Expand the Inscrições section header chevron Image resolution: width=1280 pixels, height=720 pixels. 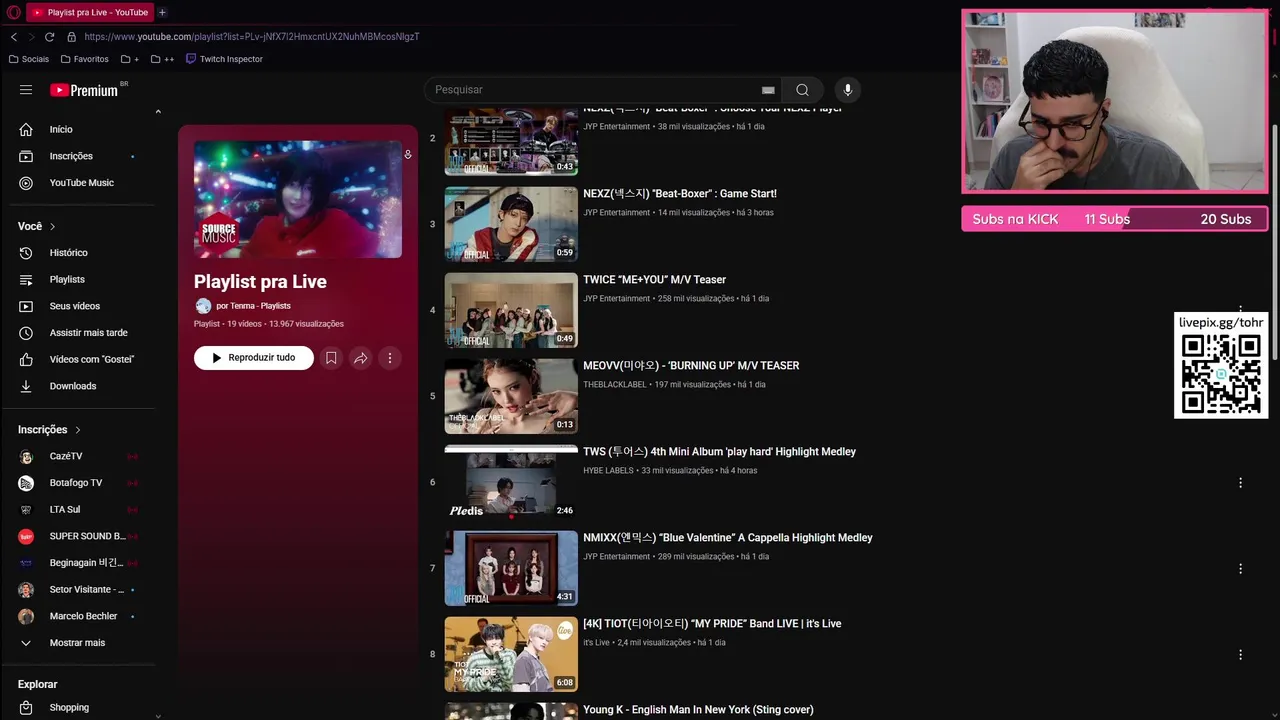coord(78,430)
